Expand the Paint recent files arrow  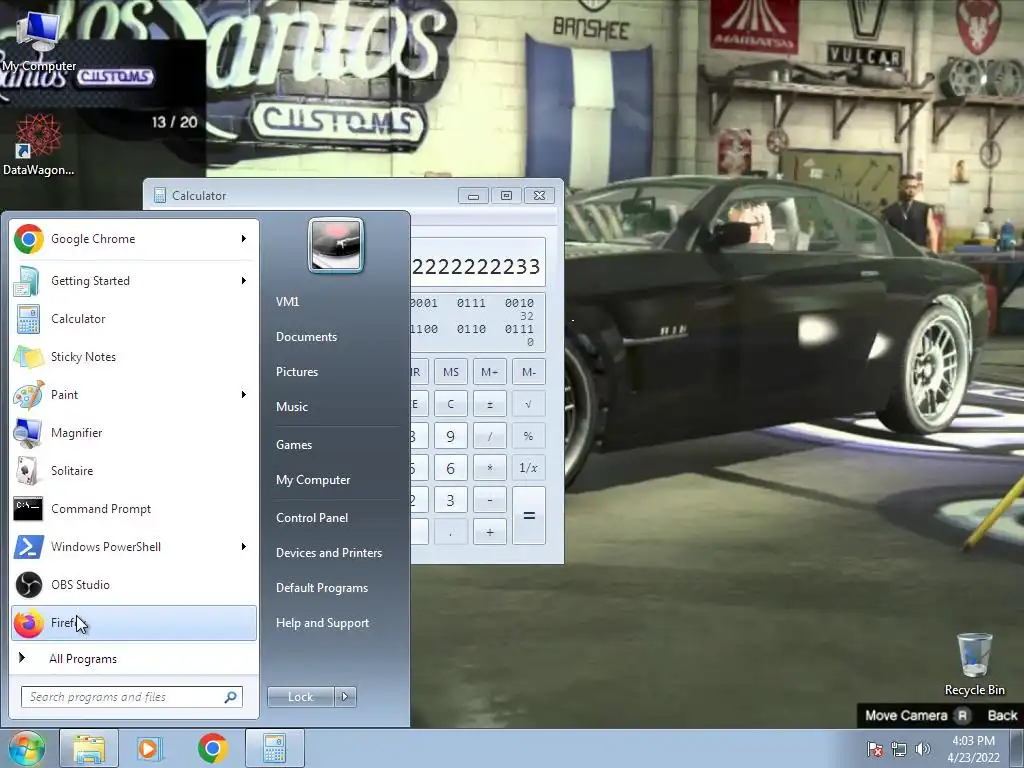coord(244,394)
